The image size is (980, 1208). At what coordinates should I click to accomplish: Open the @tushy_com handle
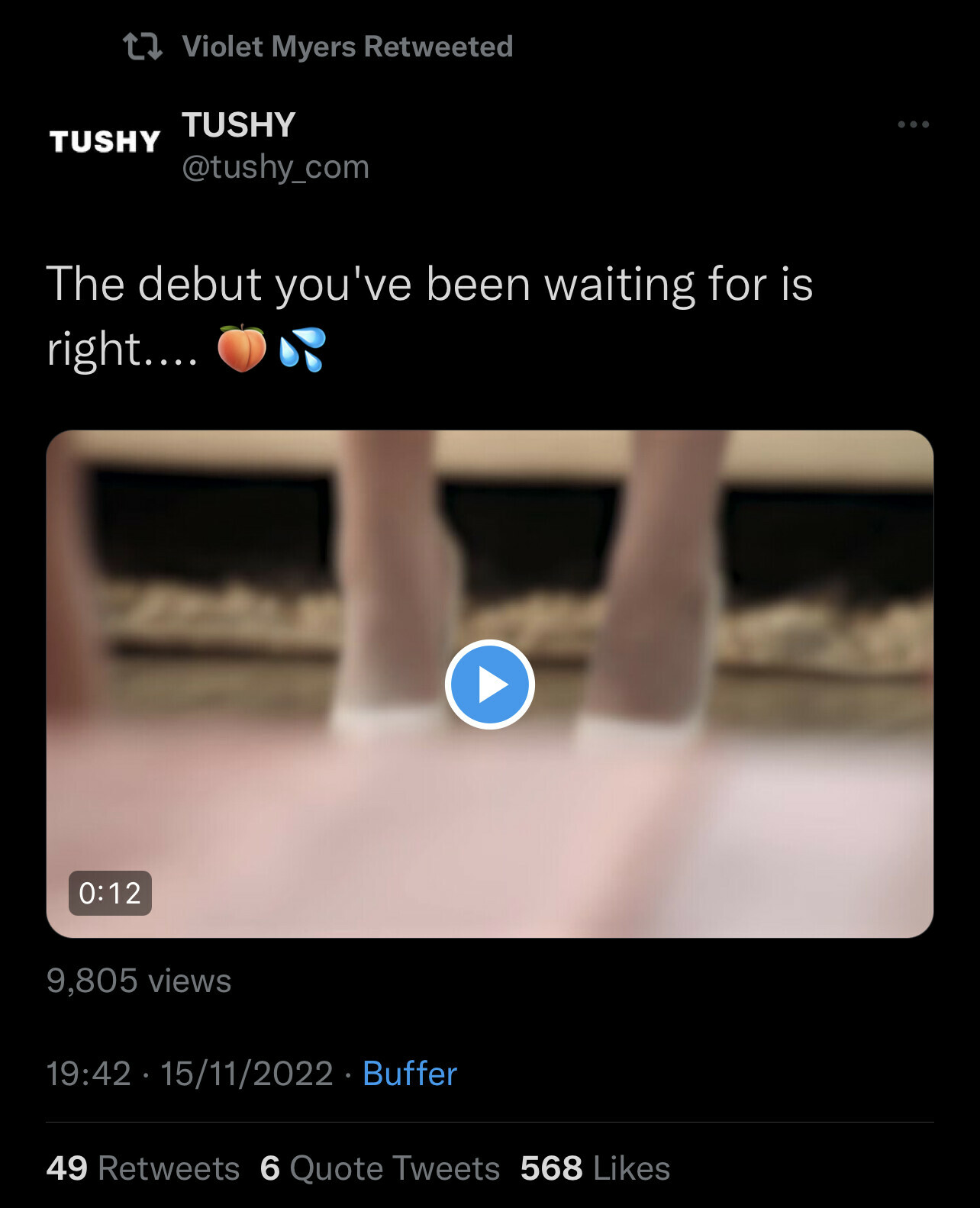[x=276, y=166]
